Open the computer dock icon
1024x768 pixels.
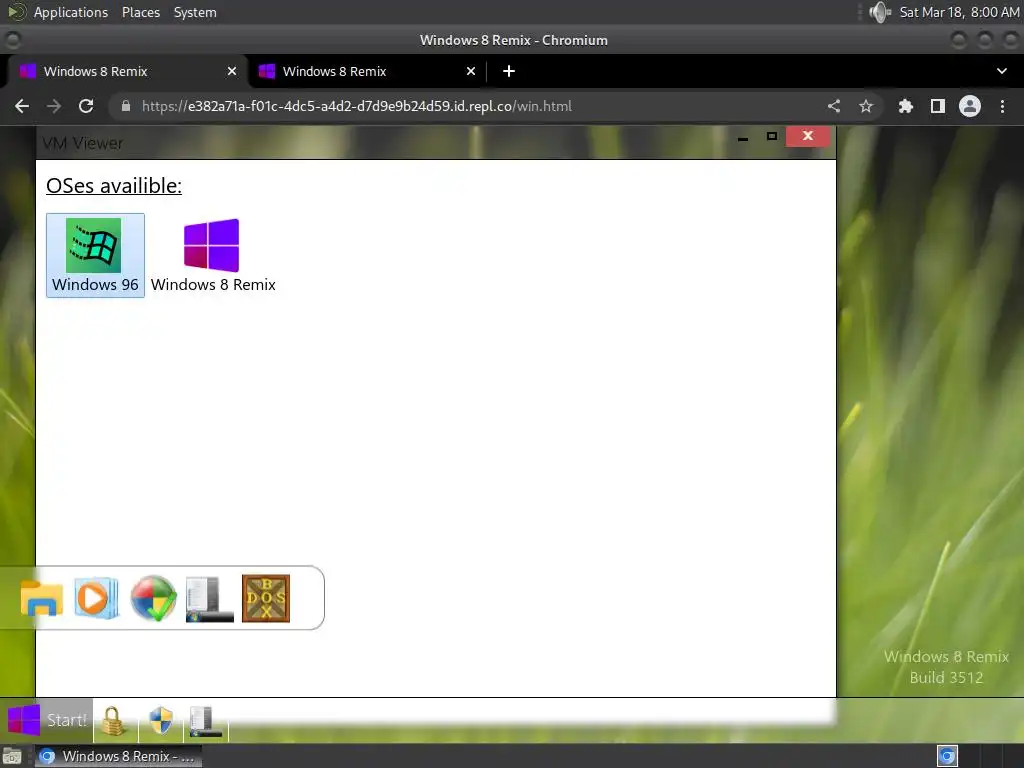210,599
